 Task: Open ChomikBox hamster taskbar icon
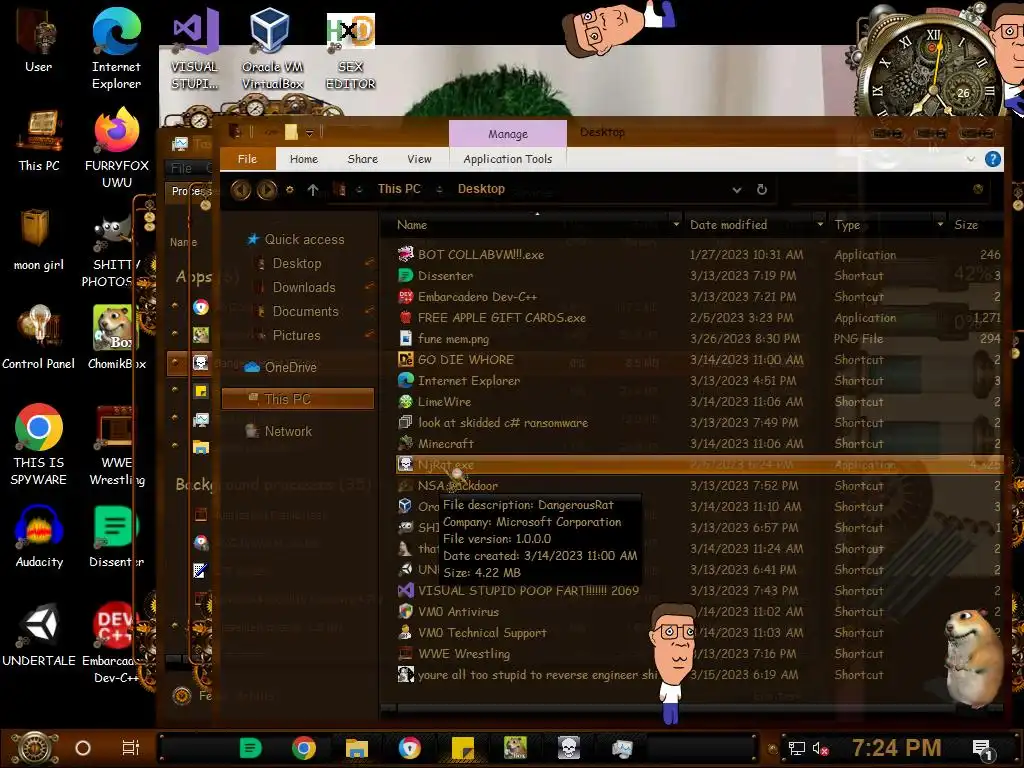tap(515, 748)
